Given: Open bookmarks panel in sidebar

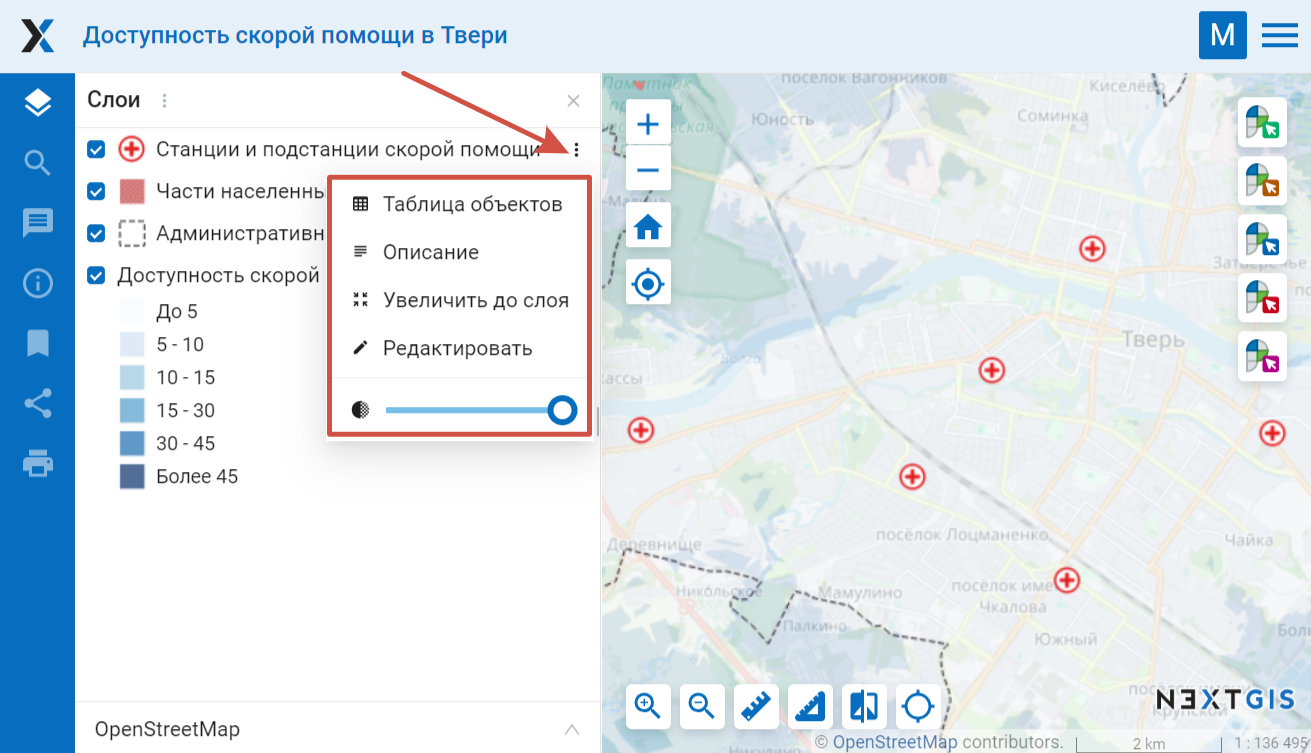Looking at the screenshot, I should click(37, 344).
